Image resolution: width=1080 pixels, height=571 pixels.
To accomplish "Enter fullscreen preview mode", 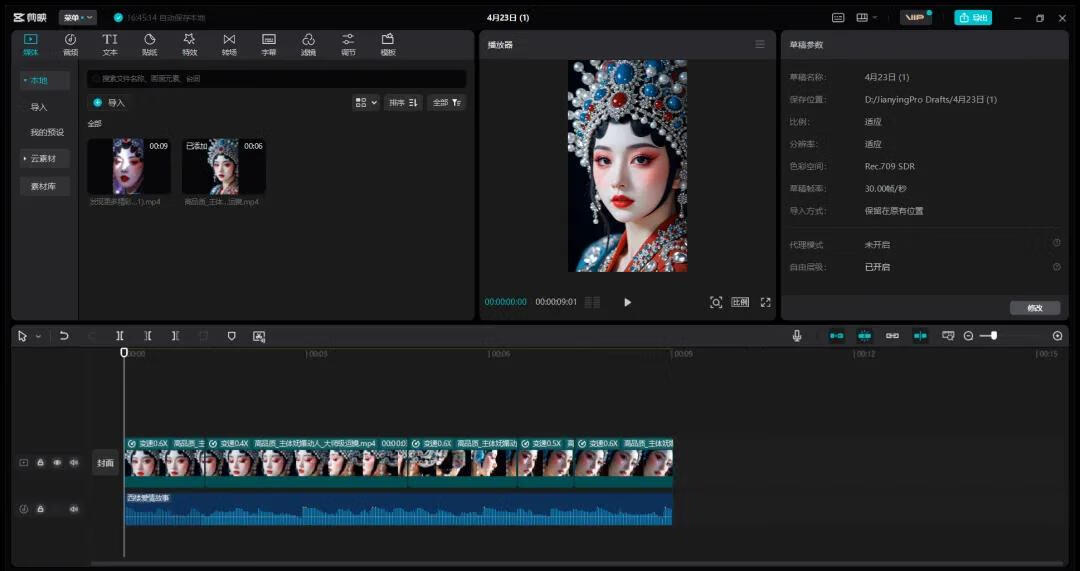I will point(765,302).
